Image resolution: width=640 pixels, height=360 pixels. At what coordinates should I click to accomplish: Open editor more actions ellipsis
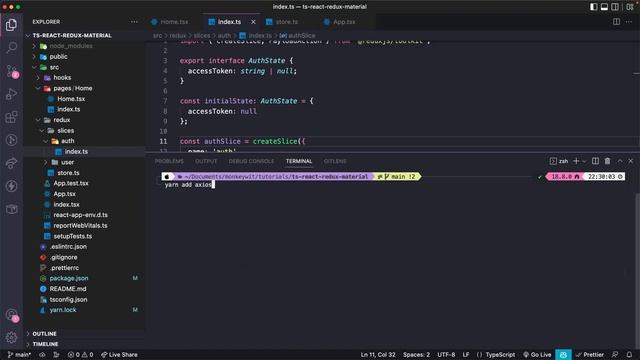click(629, 22)
